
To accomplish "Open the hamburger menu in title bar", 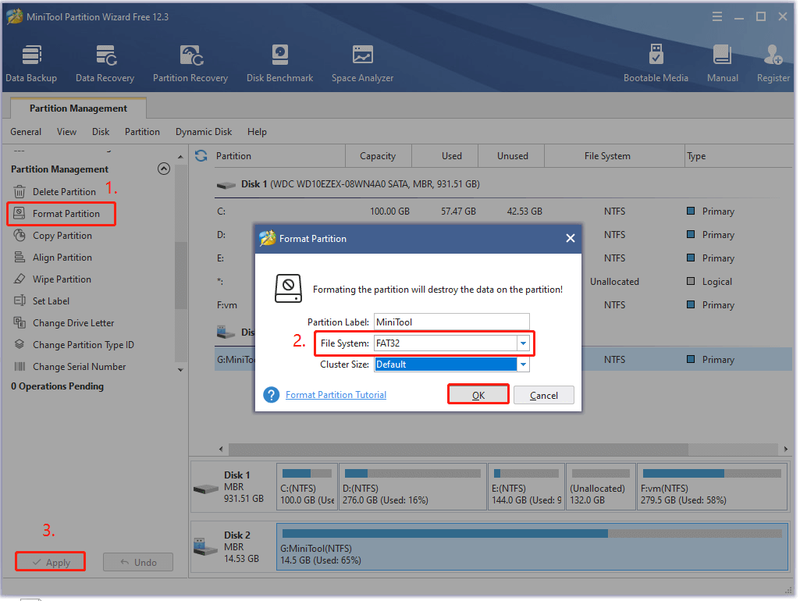I will pos(717,17).
